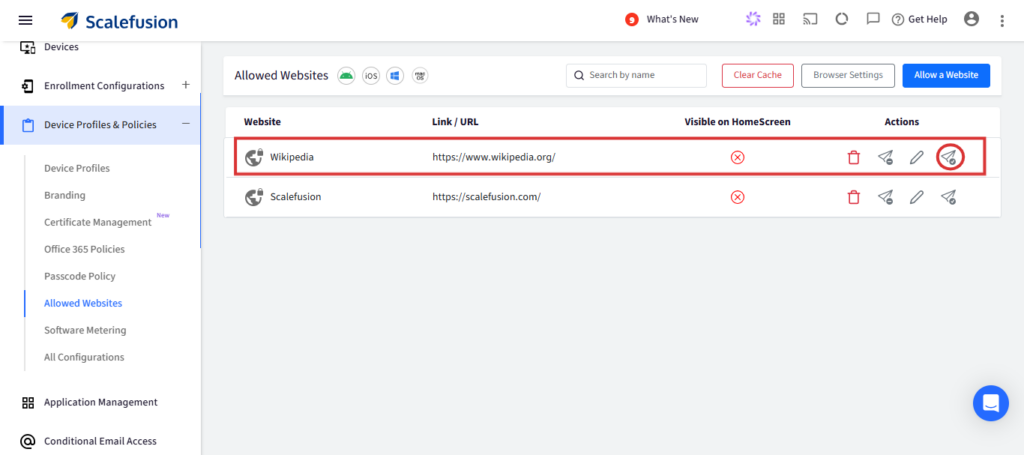This screenshot has width=1024, height=455.
Task: Click the https://scalefusion.com/ URL text
Action: point(487,196)
